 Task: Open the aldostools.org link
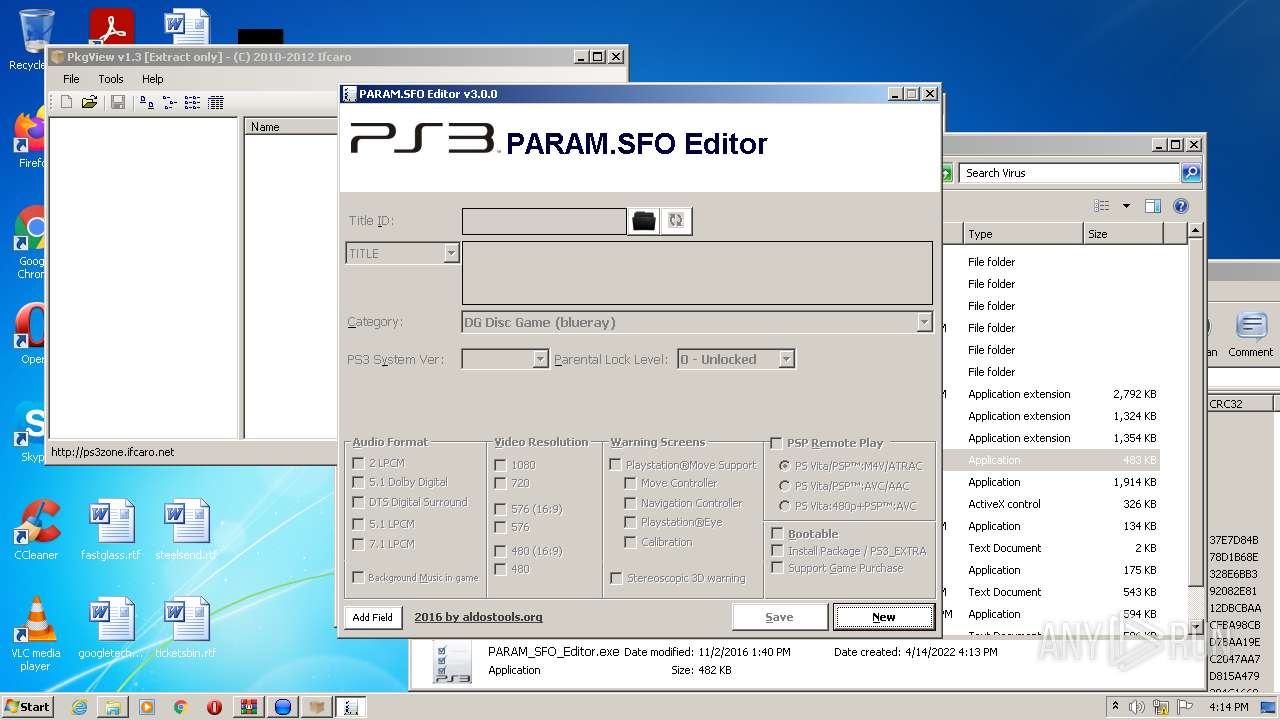[x=478, y=617]
